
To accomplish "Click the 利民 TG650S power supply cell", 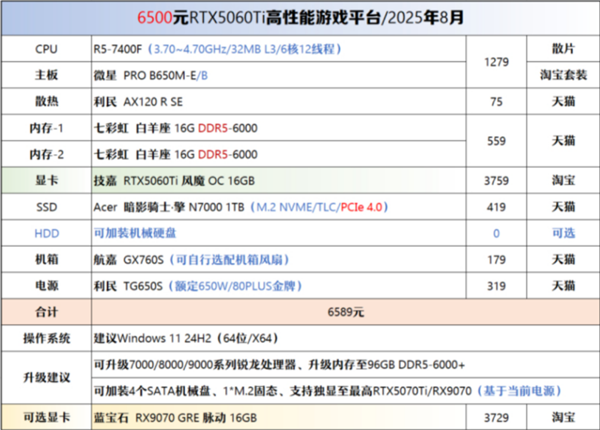I will (x=279, y=286).
